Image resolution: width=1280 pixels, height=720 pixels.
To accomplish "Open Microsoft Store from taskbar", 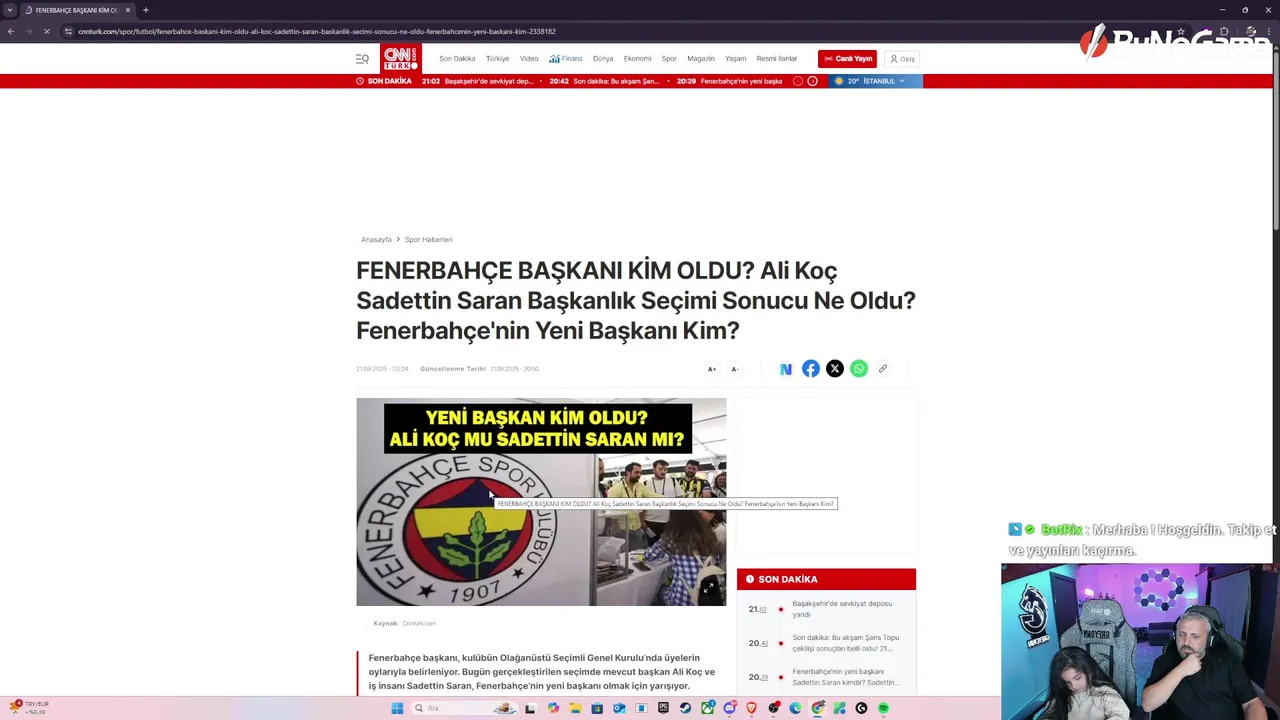I will pos(597,708).
